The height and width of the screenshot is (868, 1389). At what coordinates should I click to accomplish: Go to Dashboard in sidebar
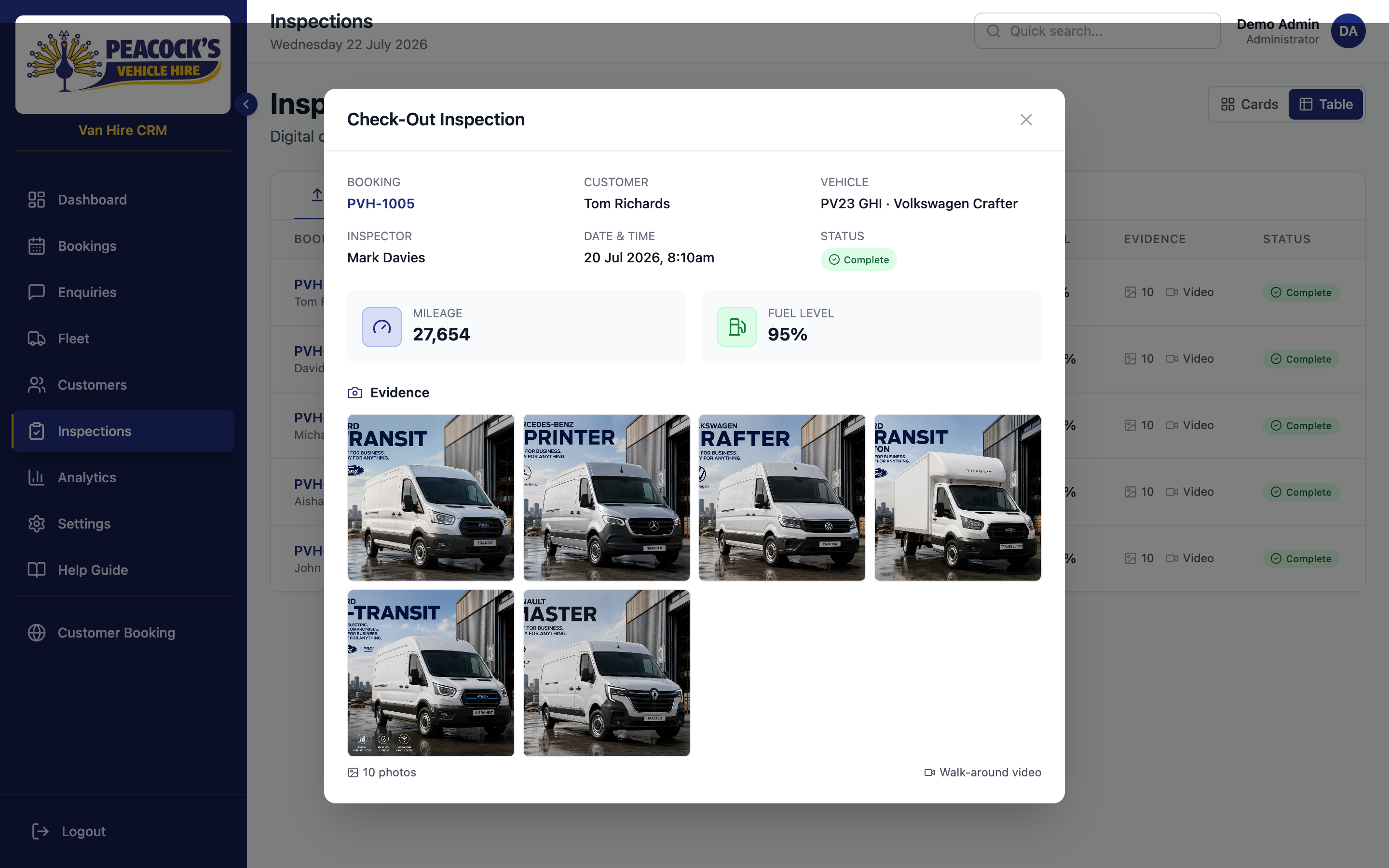click(x=123, y=200)
